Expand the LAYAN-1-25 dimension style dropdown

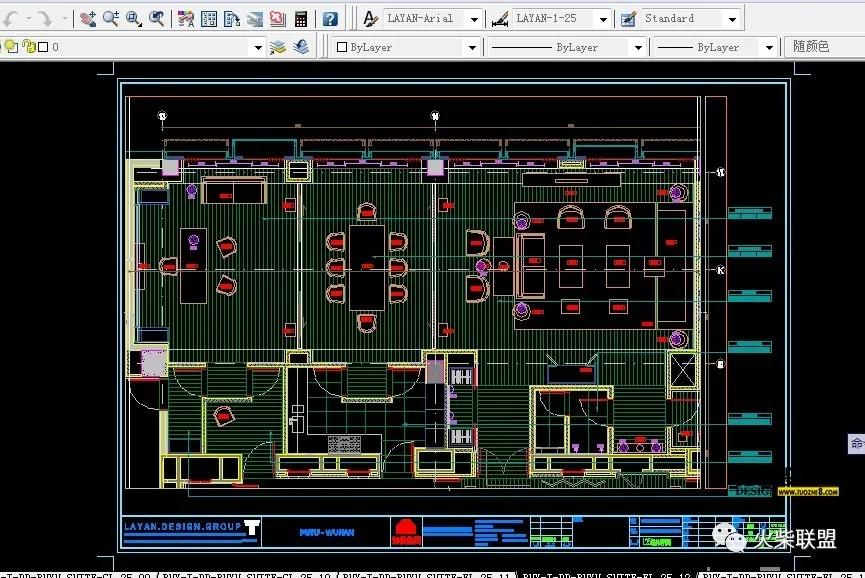[602, 19]
